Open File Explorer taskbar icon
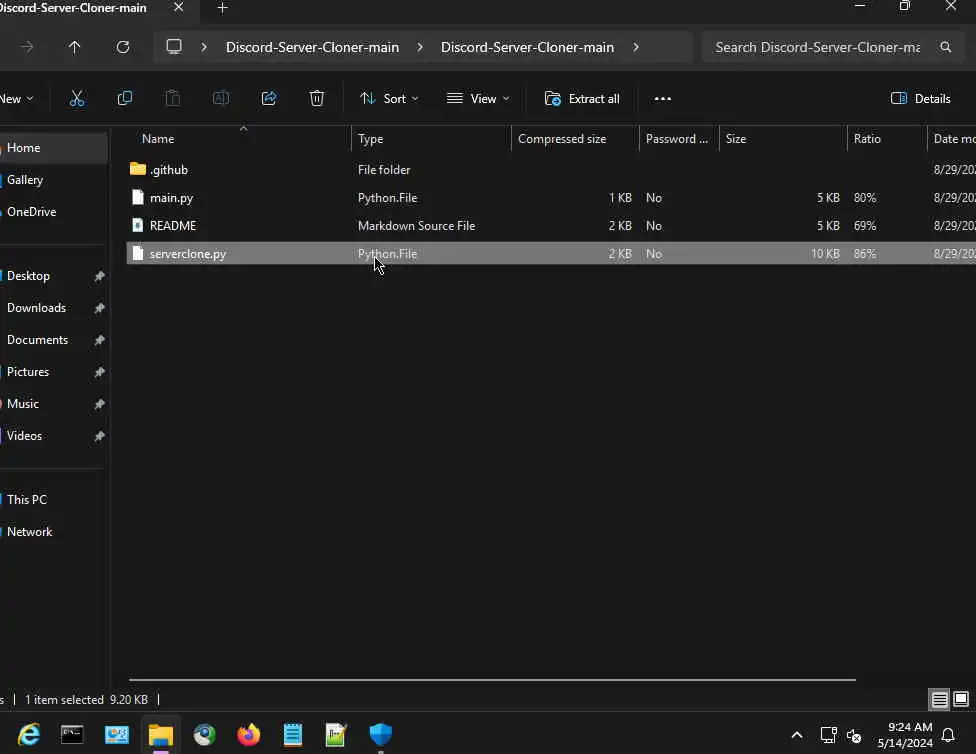Viewport: 976px width, 754px height. (x=161, y=735)
